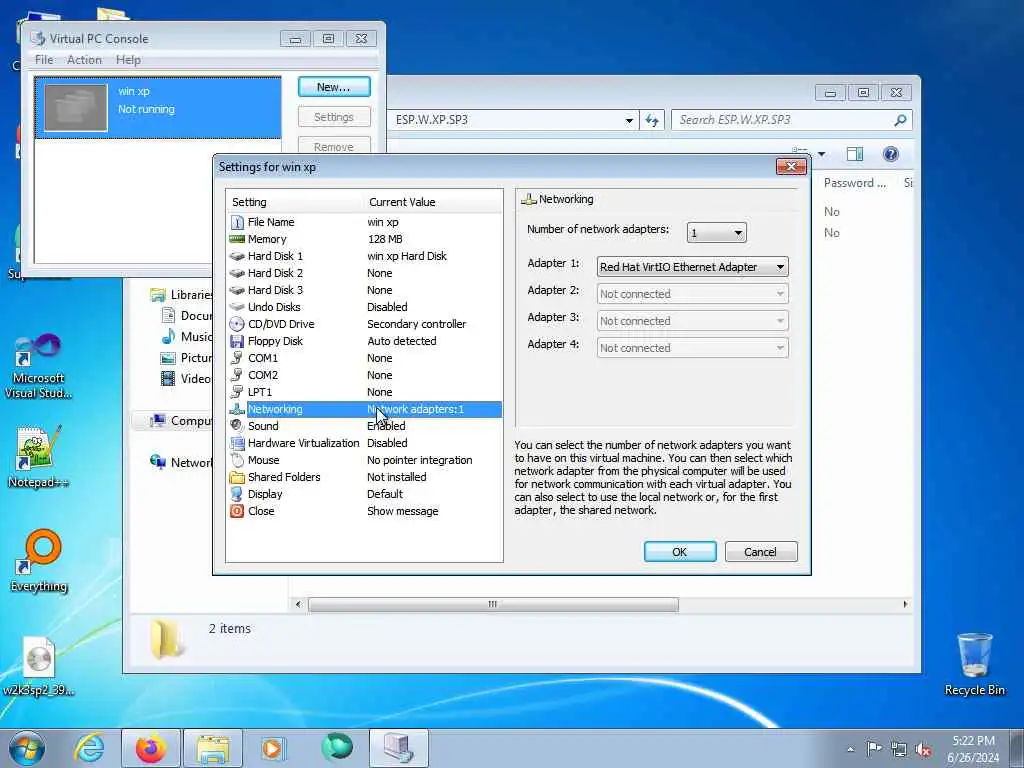This screenshot has width=1024, height=768.
Task: Open the w2k3sp2 disc image file
Action: tap(38, 665)
